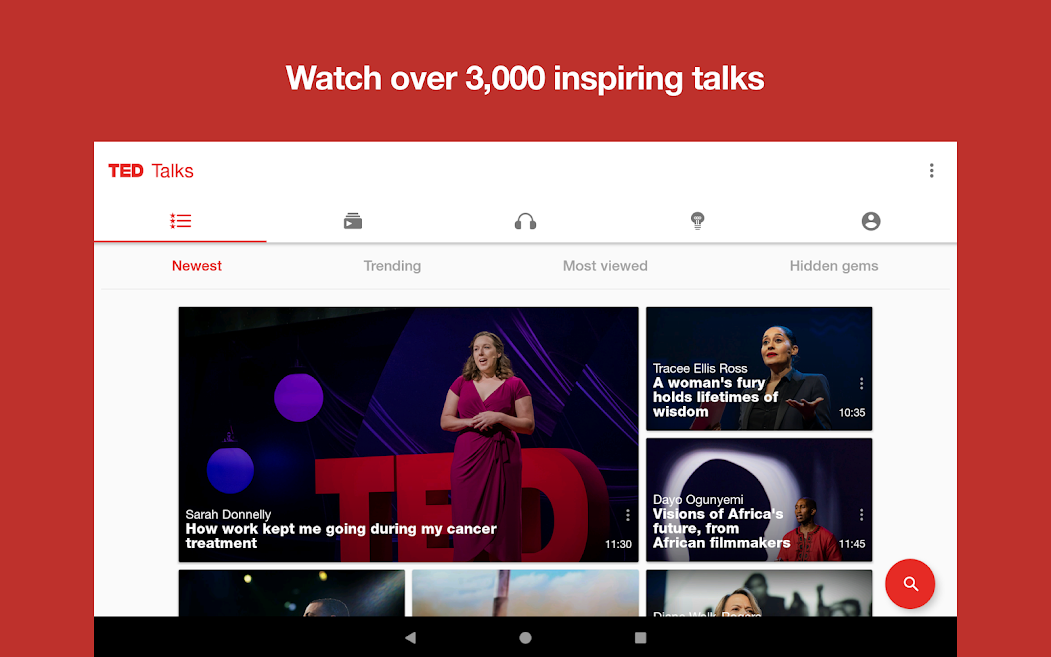Open the lightbulb Surprise Me tab
This screenshot has width=1051, height=657.
coord(698,221)
